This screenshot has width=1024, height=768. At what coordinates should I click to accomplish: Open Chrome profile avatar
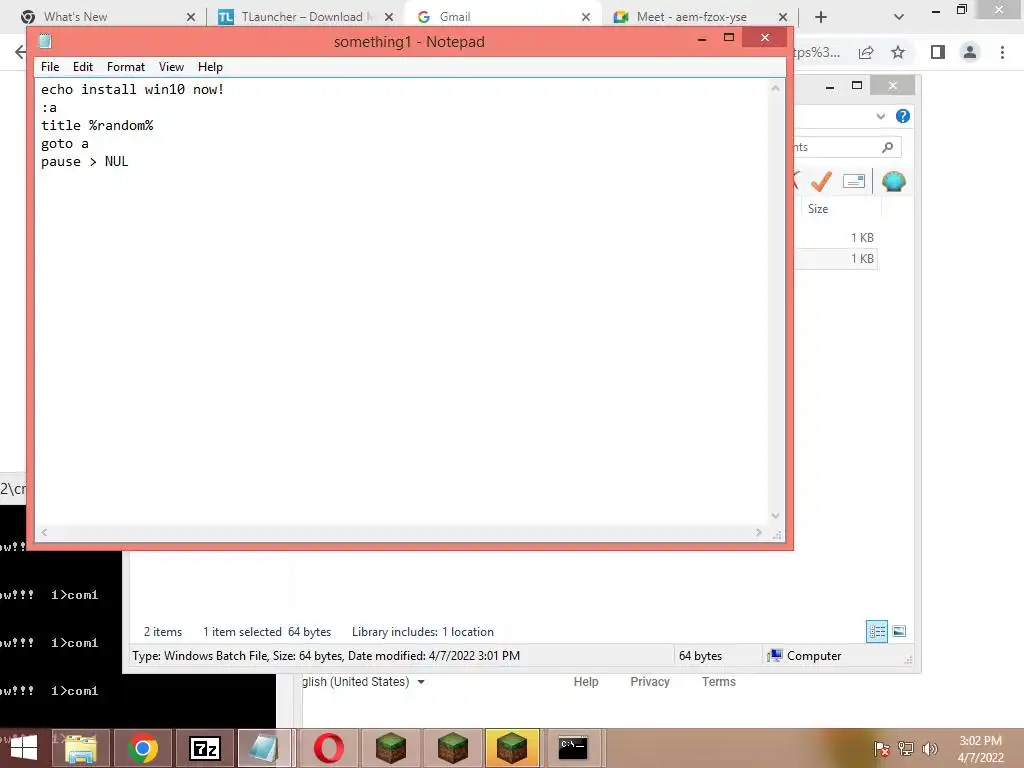[970, 52]
